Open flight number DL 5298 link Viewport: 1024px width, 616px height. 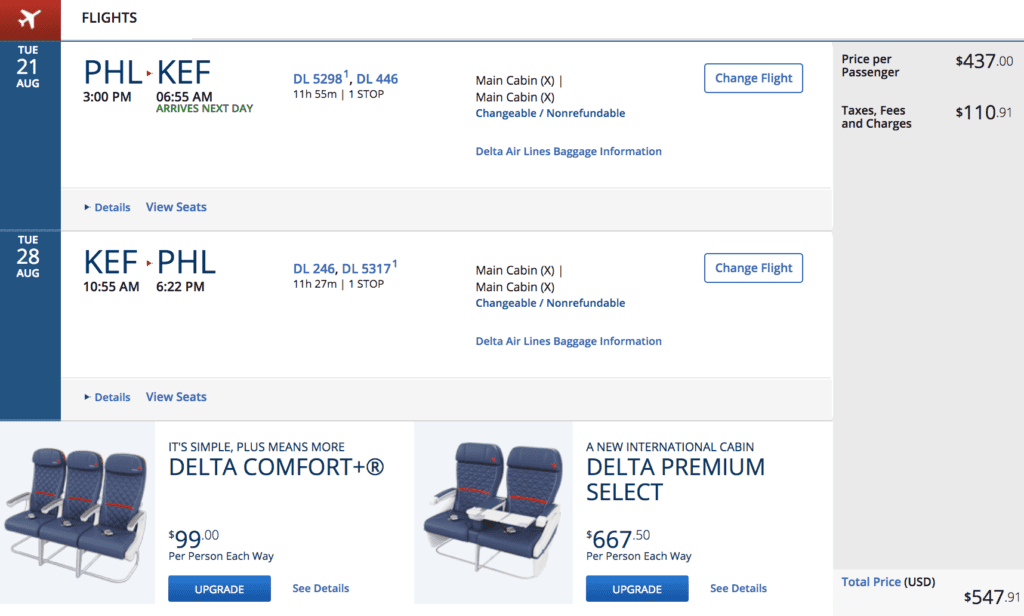pos(318,79)
